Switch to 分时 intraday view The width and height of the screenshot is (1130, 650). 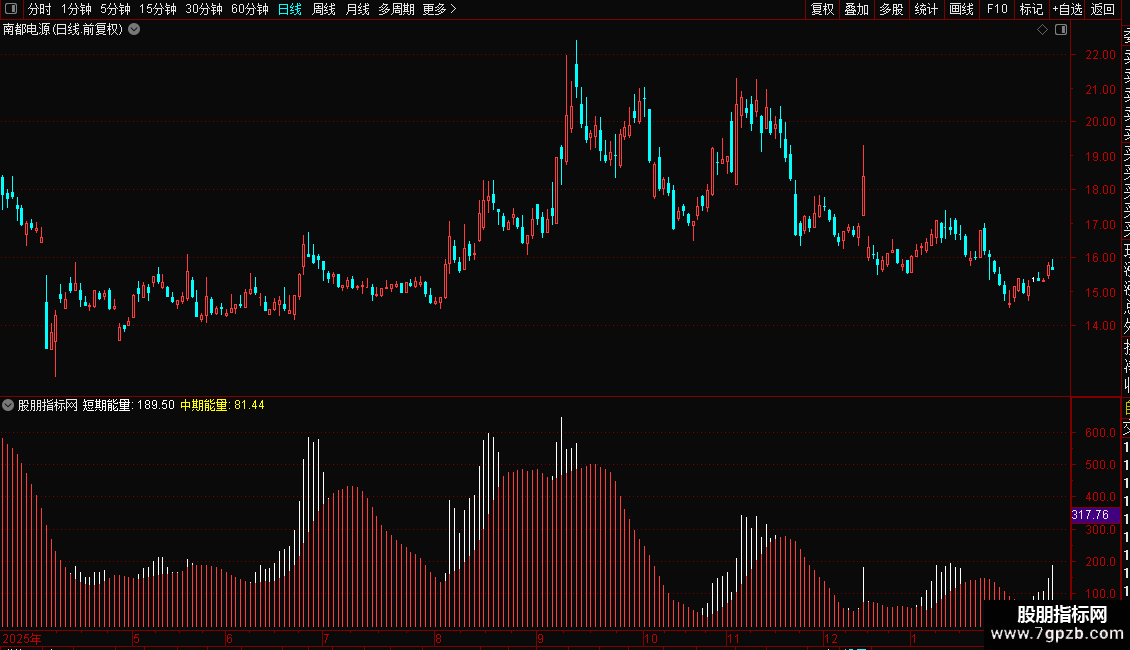(40, 9)
